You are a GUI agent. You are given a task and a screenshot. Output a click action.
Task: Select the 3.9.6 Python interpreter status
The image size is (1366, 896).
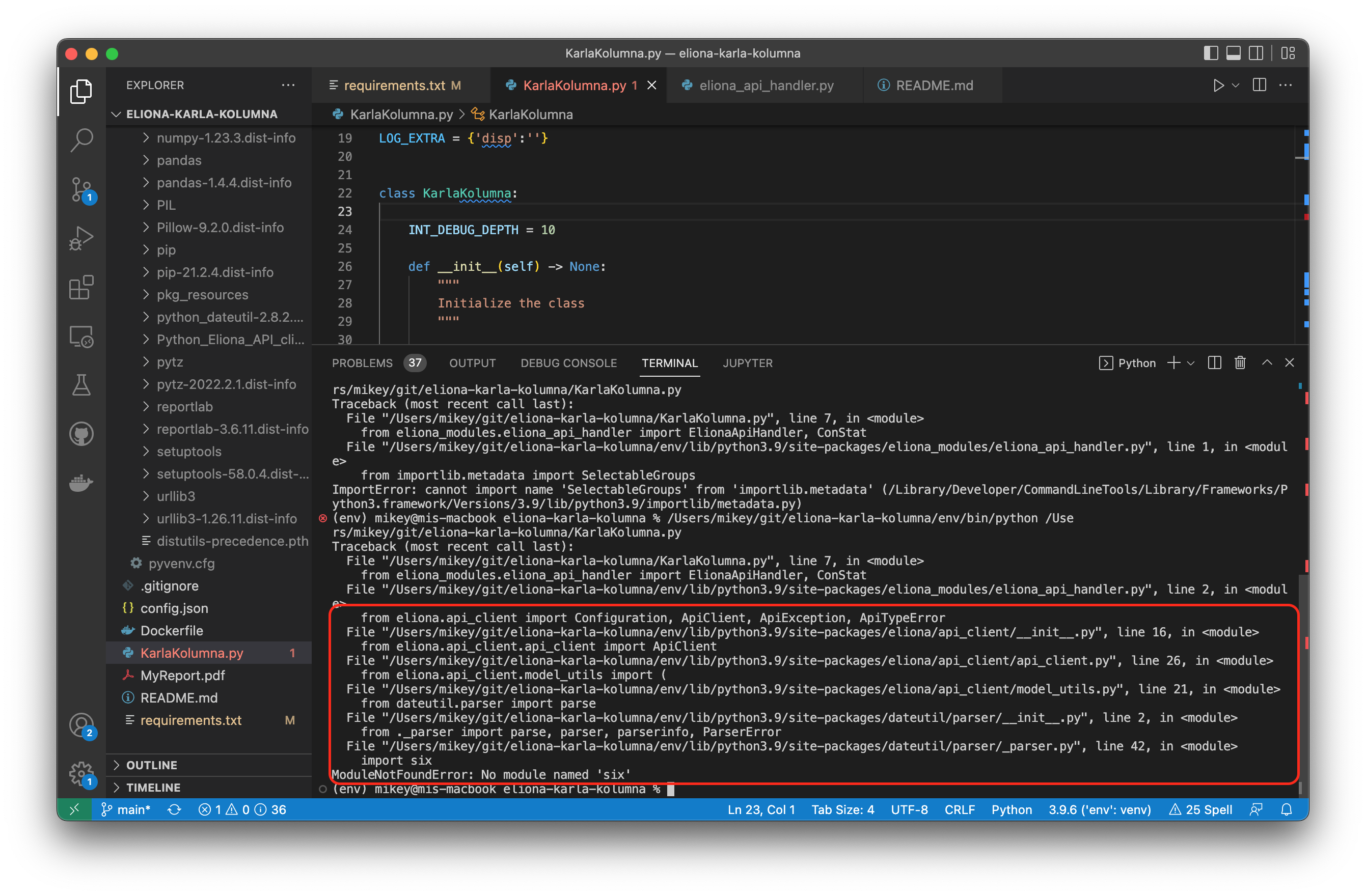coord(1099,809)
